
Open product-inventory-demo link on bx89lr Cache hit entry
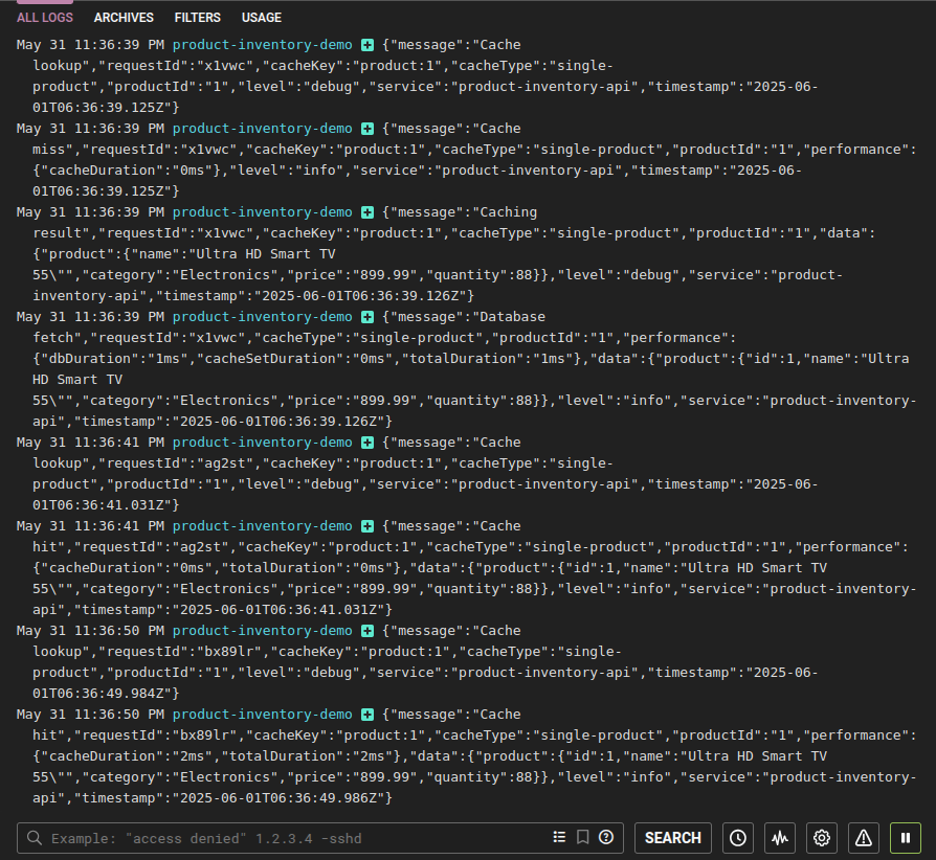263,714
